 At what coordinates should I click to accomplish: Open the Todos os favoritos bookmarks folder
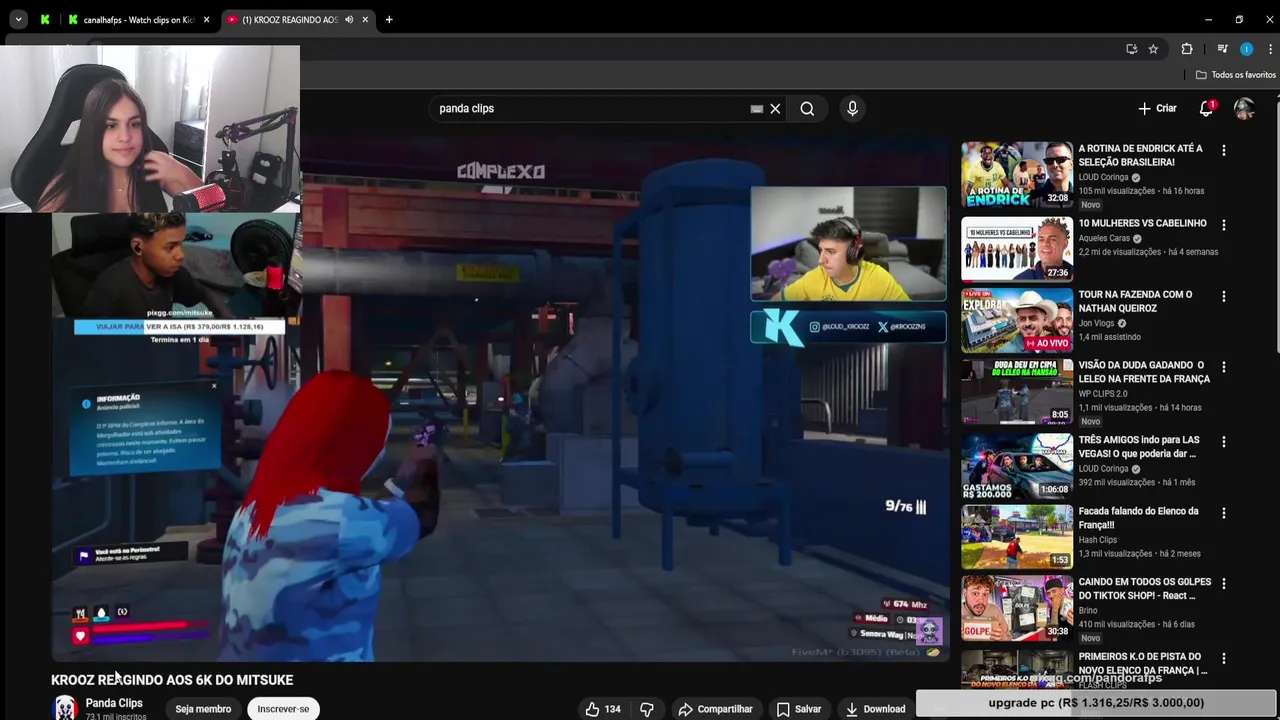pos(1236,75)
